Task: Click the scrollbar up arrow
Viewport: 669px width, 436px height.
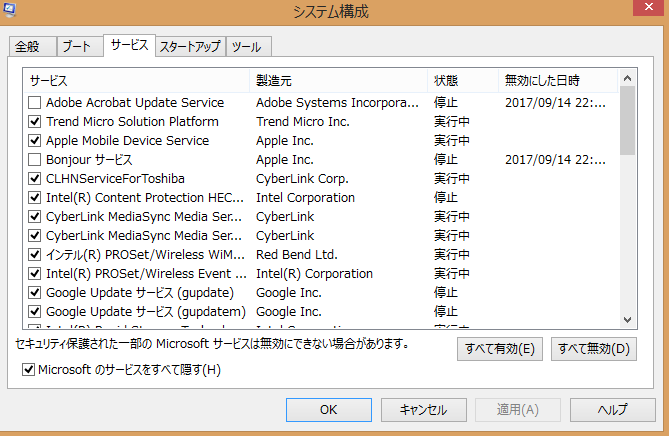Action: 627,78
